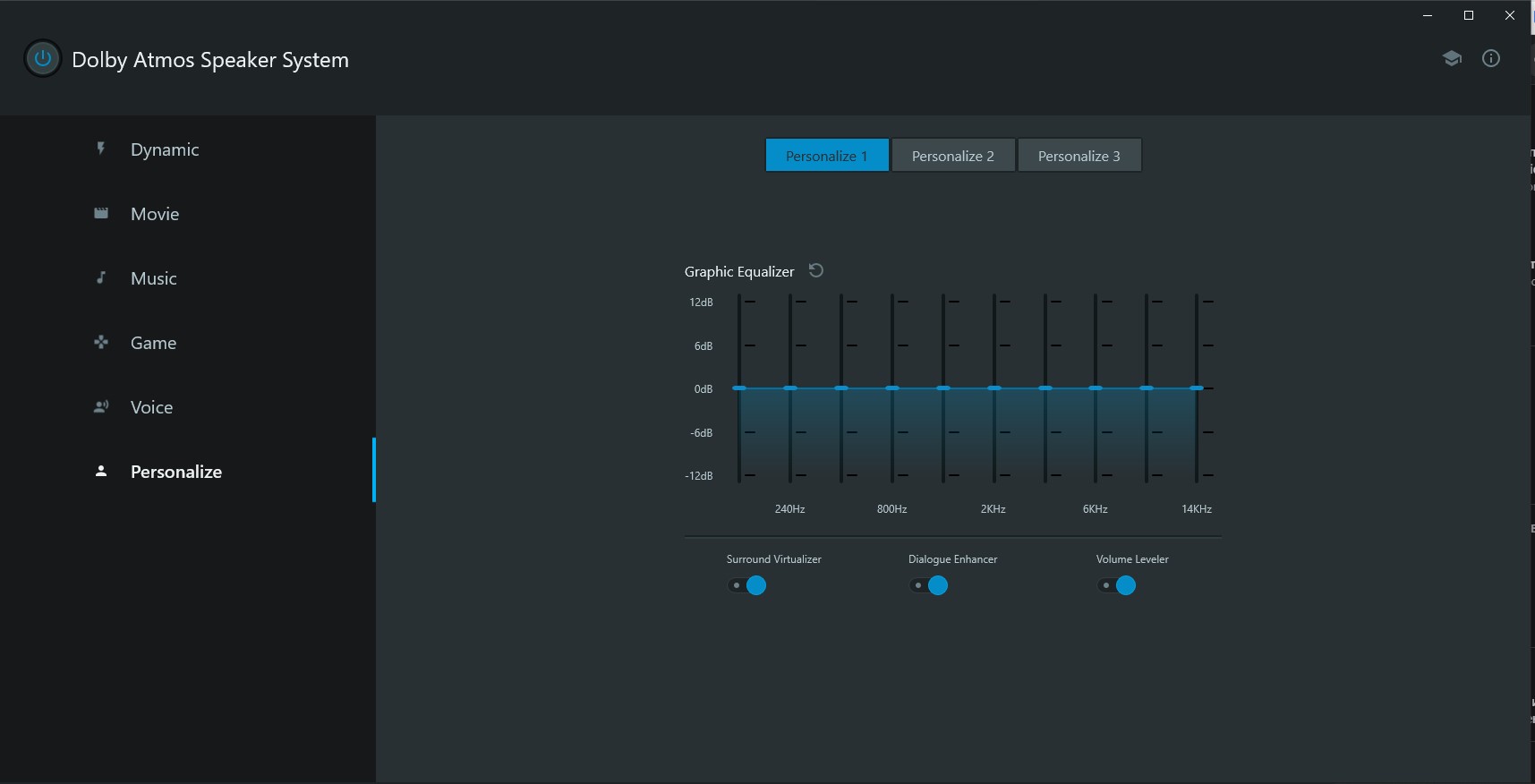Image resolution: width=1535 pixels, height=784 pixels.
Task: Minimize the Dolby Atmos window
Action: point(1428,15)
